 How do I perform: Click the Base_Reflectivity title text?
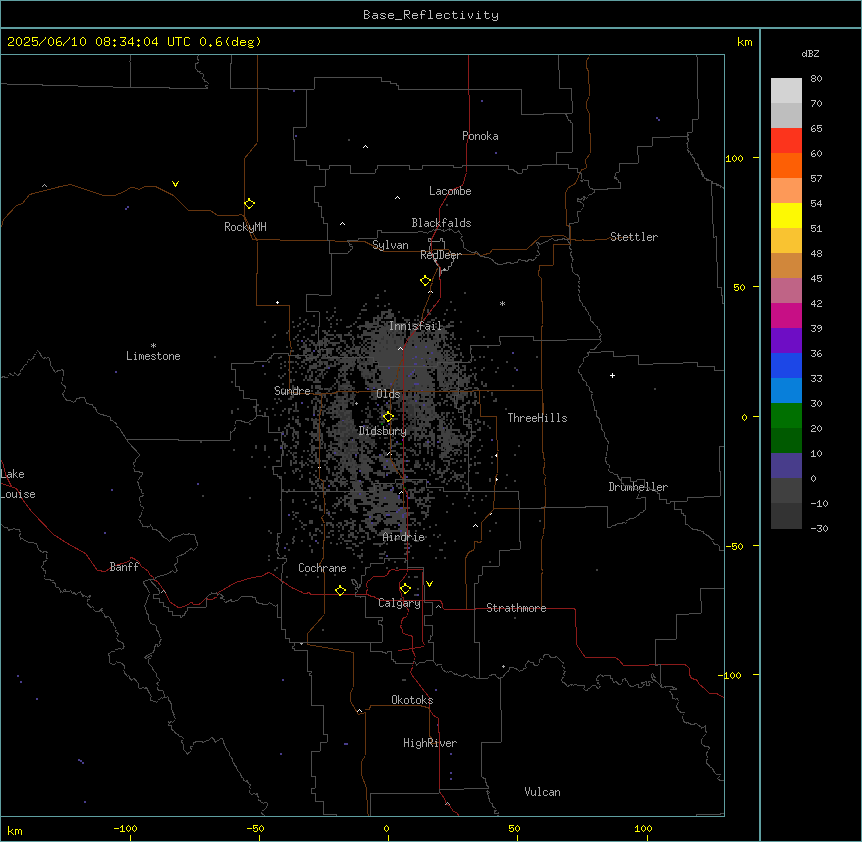(431, 15)
